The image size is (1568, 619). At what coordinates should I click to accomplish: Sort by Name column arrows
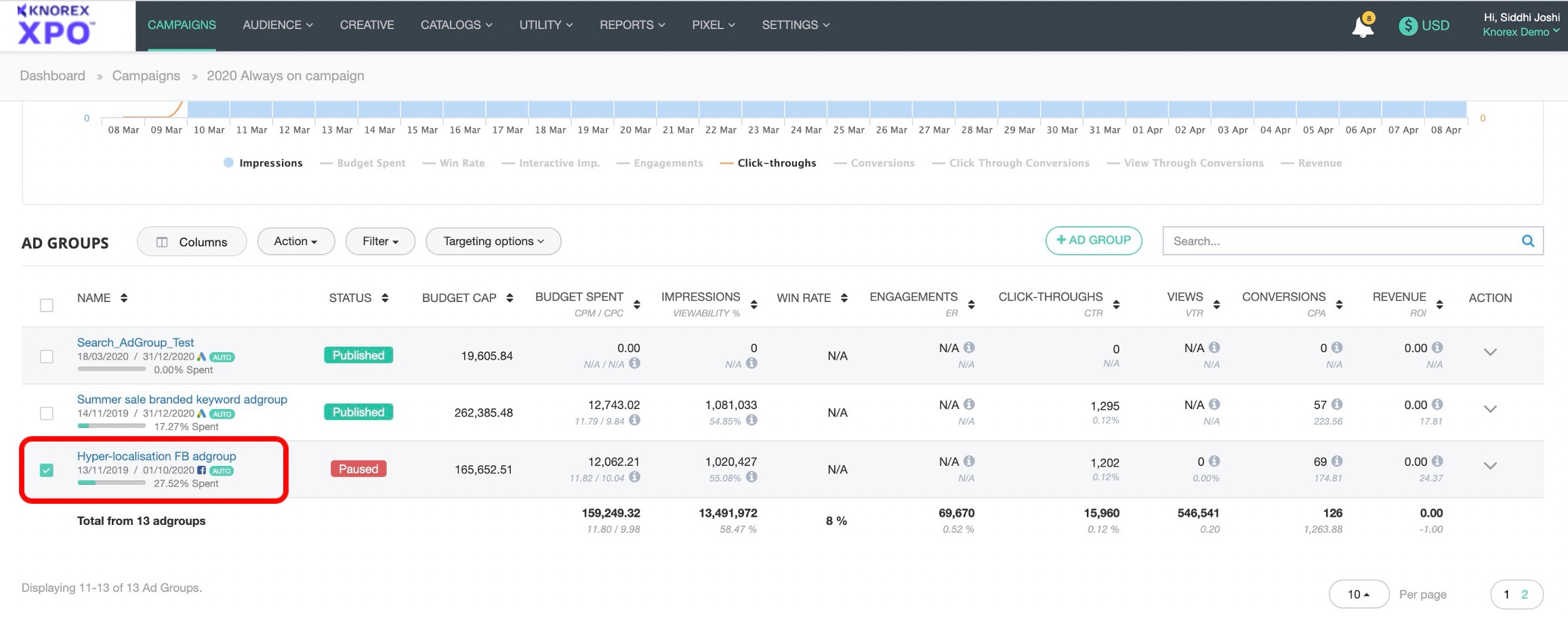(124, 298)
